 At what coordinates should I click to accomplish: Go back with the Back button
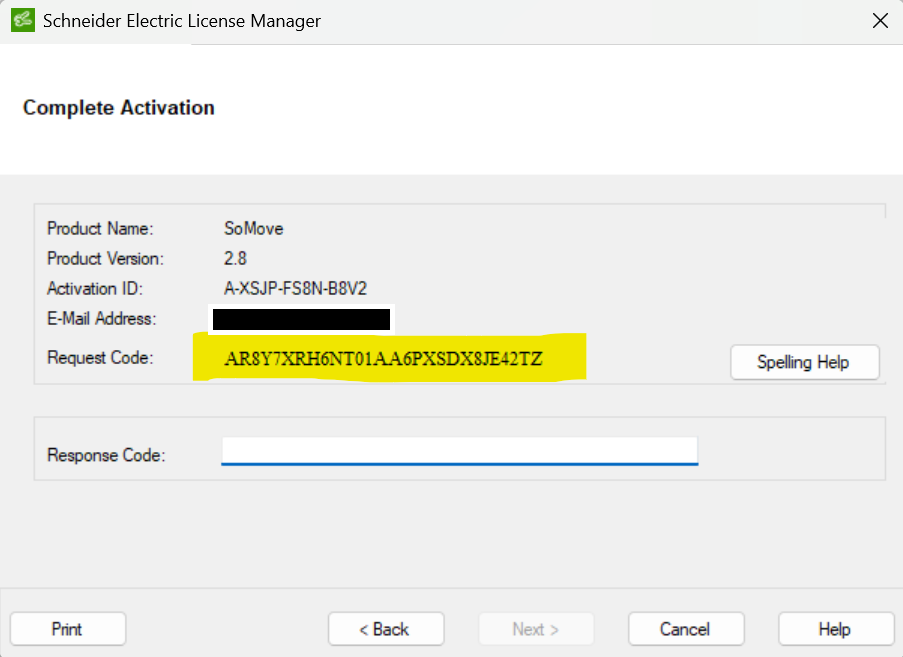tap(386, 629)
